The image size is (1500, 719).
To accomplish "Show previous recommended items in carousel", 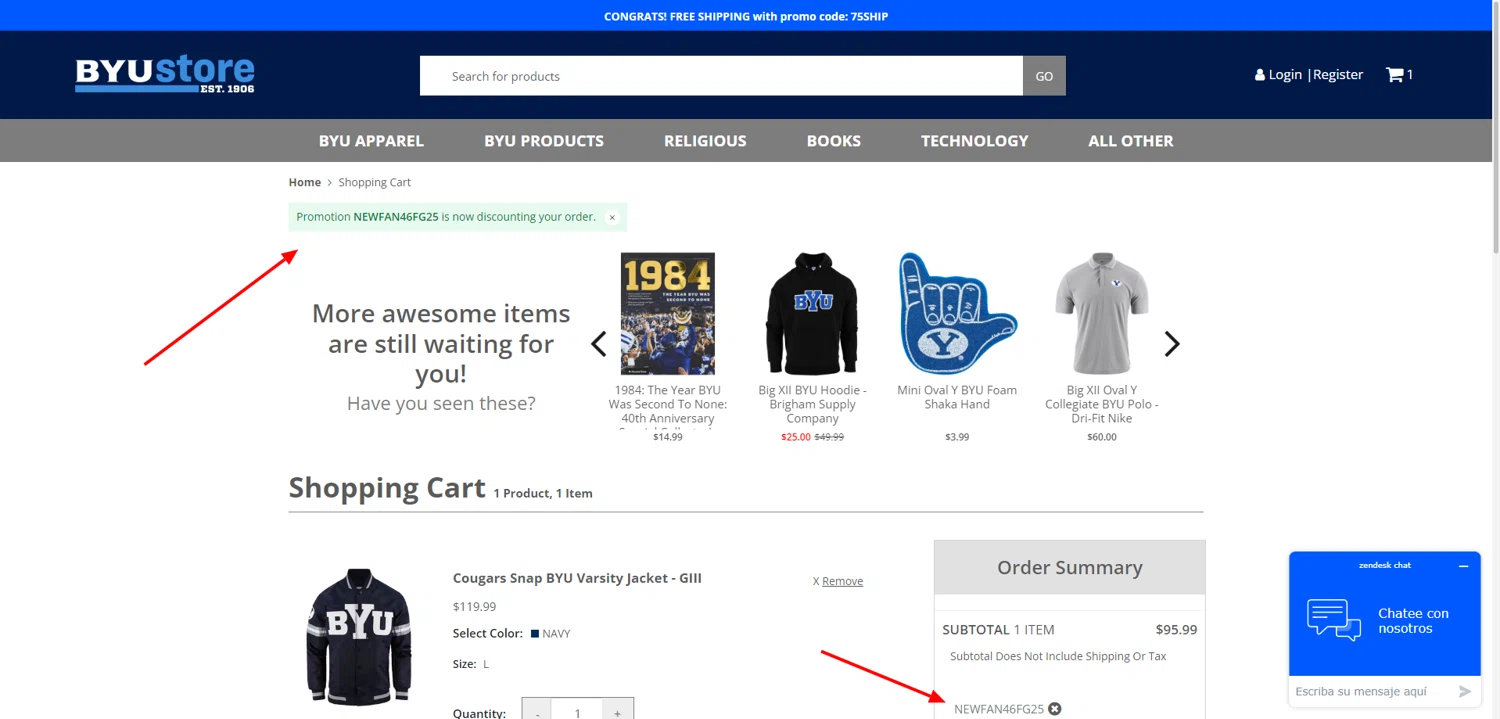I will pos(598,344).
